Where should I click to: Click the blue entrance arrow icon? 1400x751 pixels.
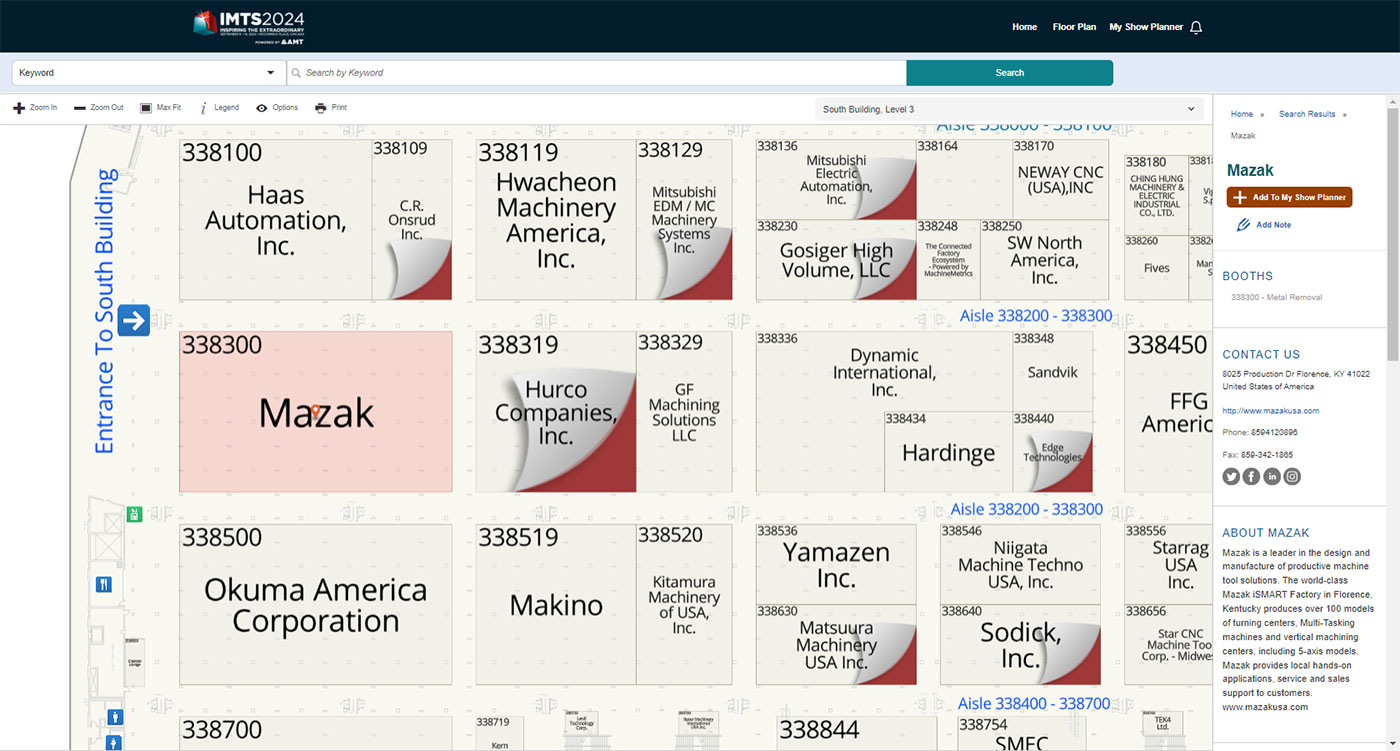click(x=134, y=320)
